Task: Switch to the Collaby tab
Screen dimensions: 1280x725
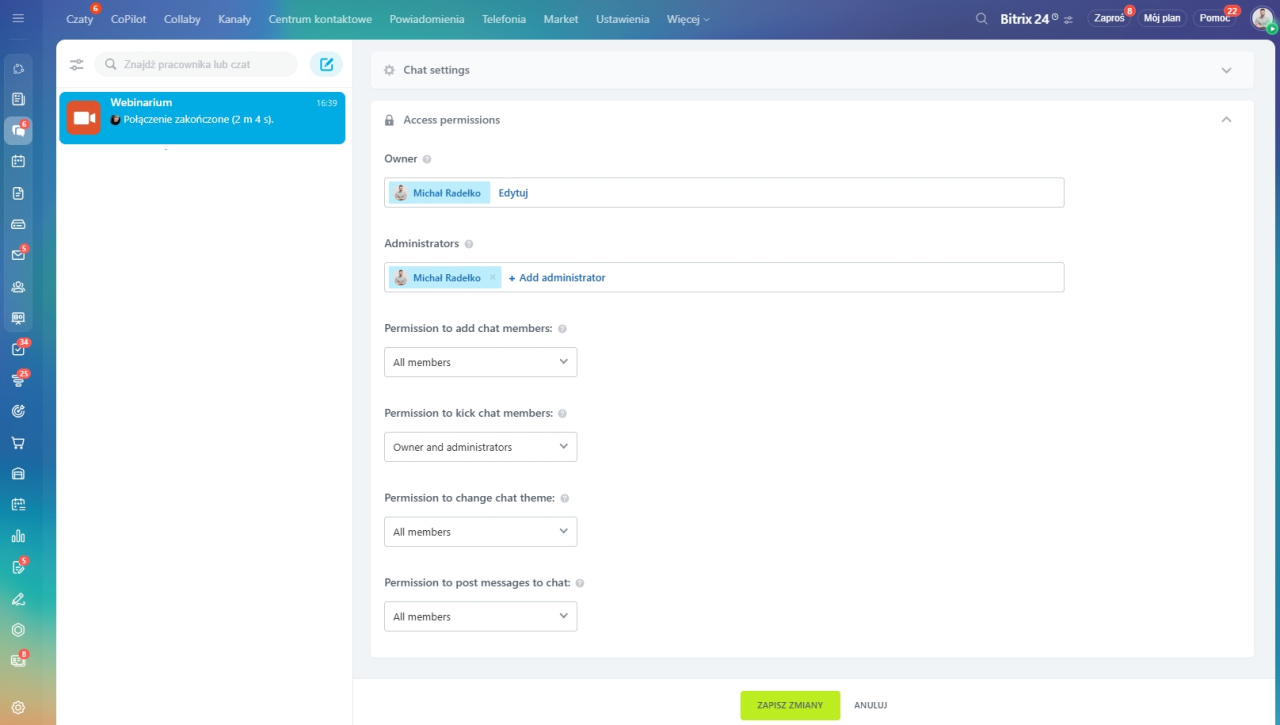Action: (x=182, y=19)
